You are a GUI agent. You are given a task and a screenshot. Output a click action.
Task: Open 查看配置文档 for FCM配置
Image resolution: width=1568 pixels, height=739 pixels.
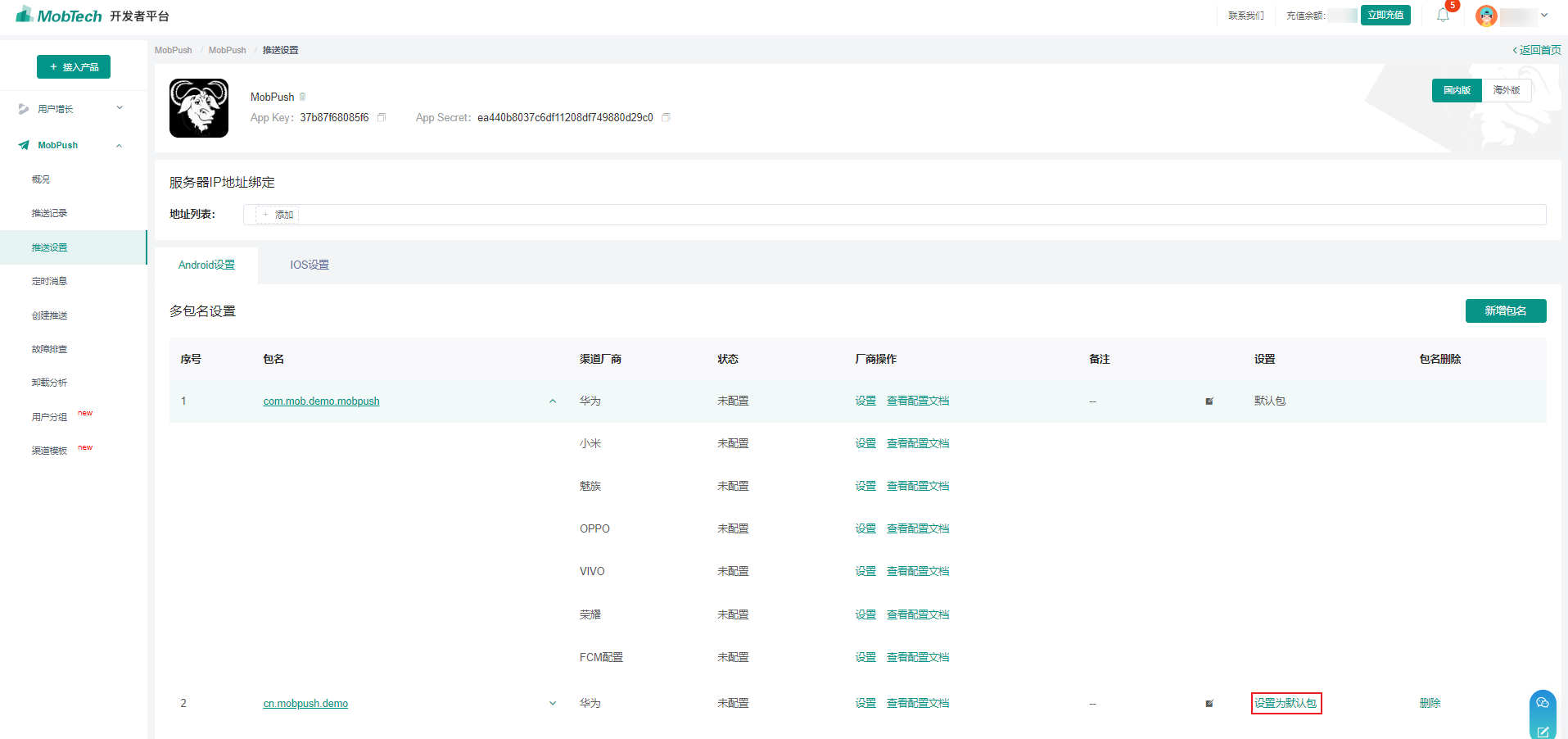[918, 658]
